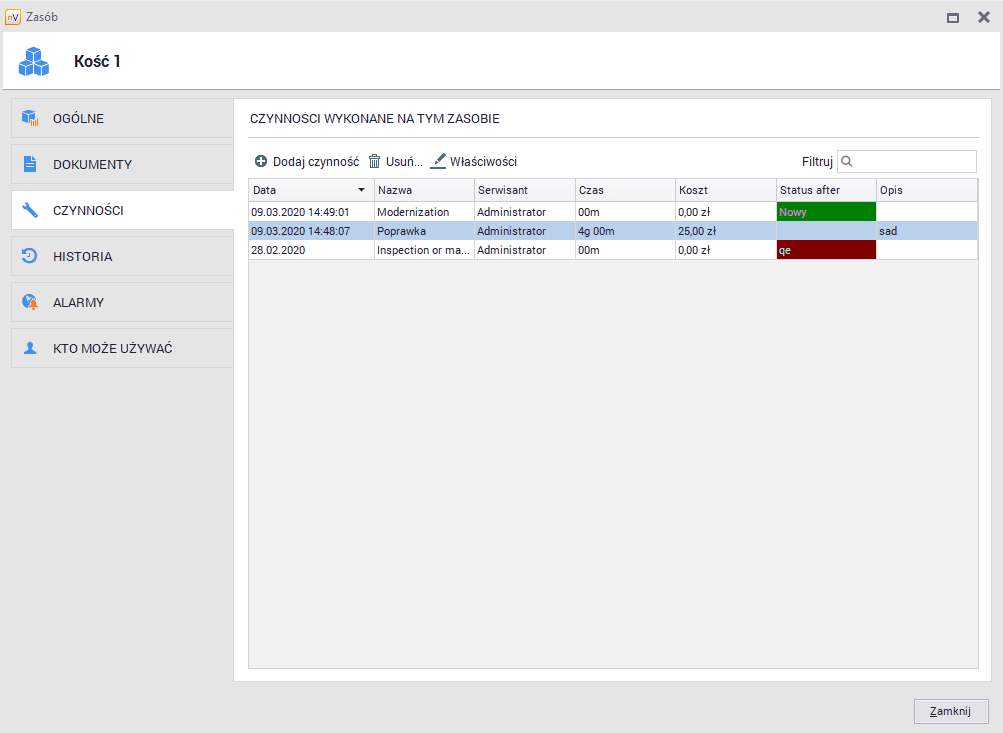
Task: Click the KTO MOŻE UŻYWAĆ user icon
Action: (x=30, y=349)
